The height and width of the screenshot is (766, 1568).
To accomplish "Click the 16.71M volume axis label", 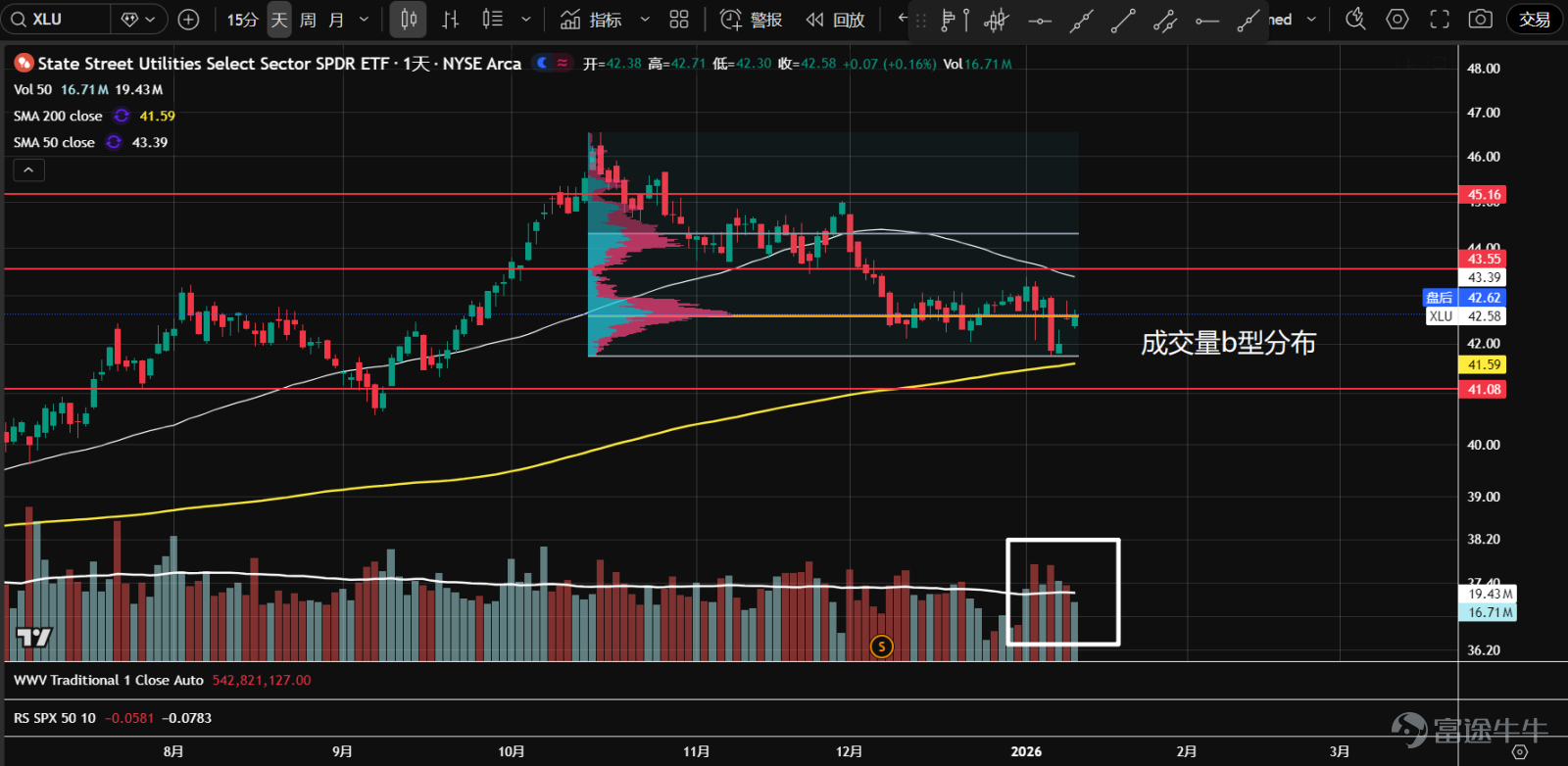I will click(1490, 612).
